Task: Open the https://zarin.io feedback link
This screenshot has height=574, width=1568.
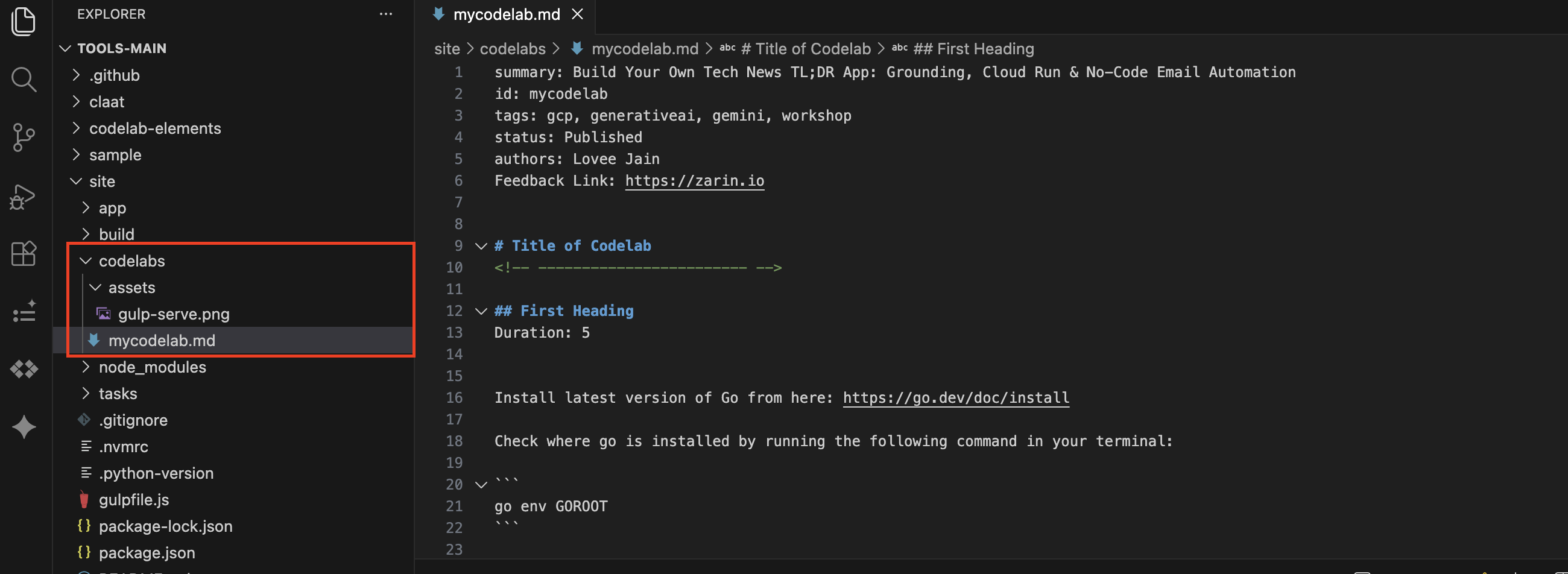Action: point(694,180)
